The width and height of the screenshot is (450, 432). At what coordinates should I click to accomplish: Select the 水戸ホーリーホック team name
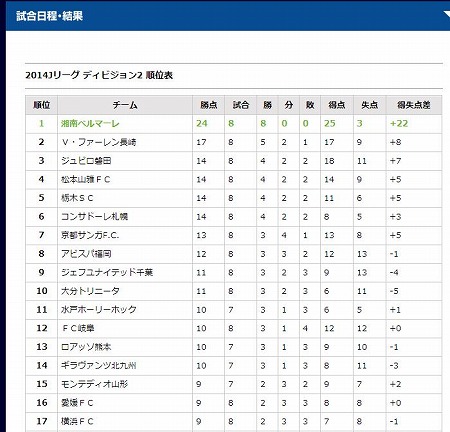click(99, 310)
